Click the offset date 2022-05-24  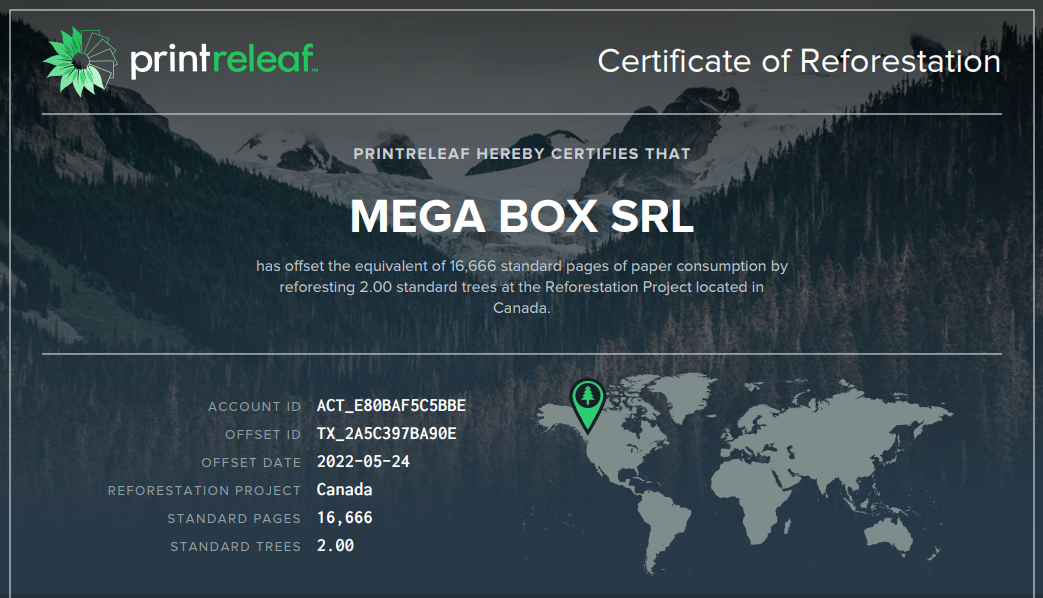point(363,462)
